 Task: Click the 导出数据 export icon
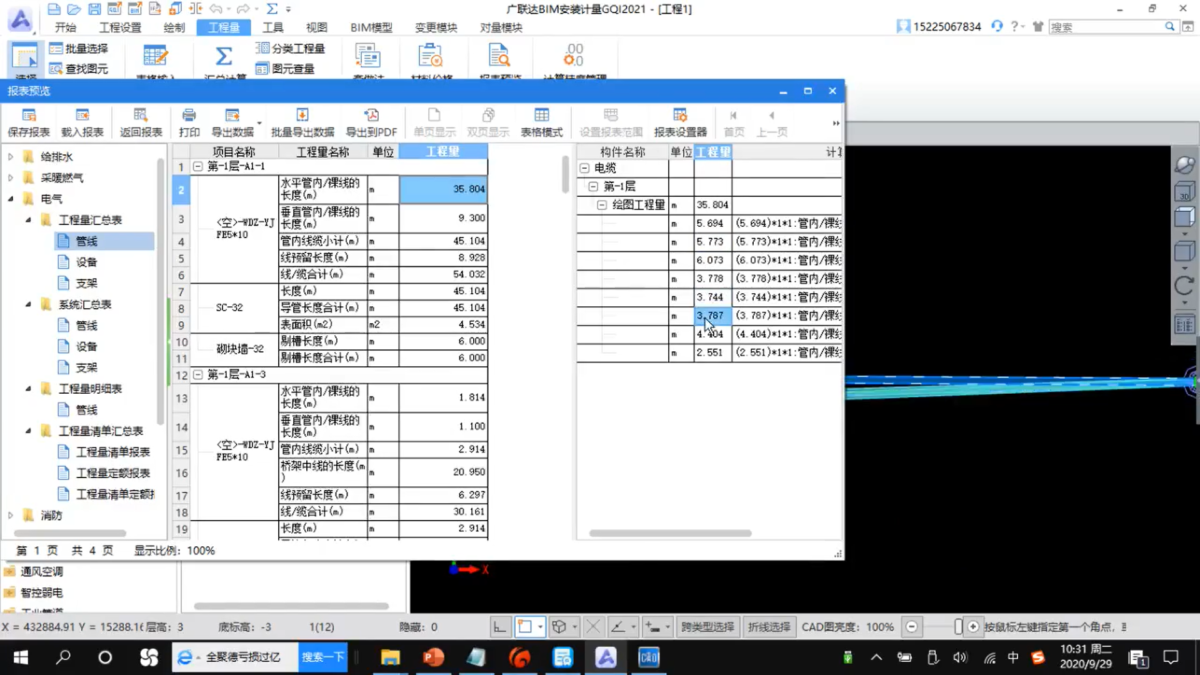pyautogui.click(x=232, y=115)
